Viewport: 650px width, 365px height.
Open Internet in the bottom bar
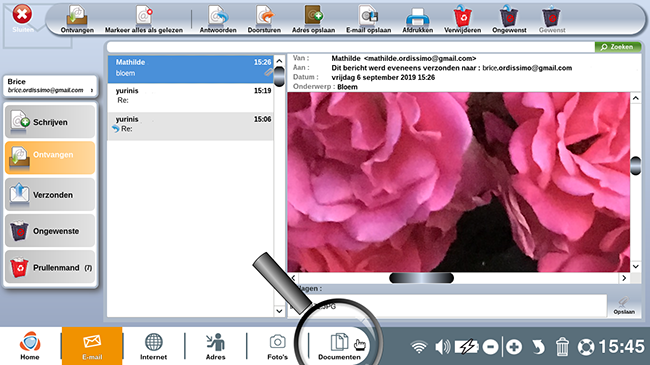coord(153,346)
